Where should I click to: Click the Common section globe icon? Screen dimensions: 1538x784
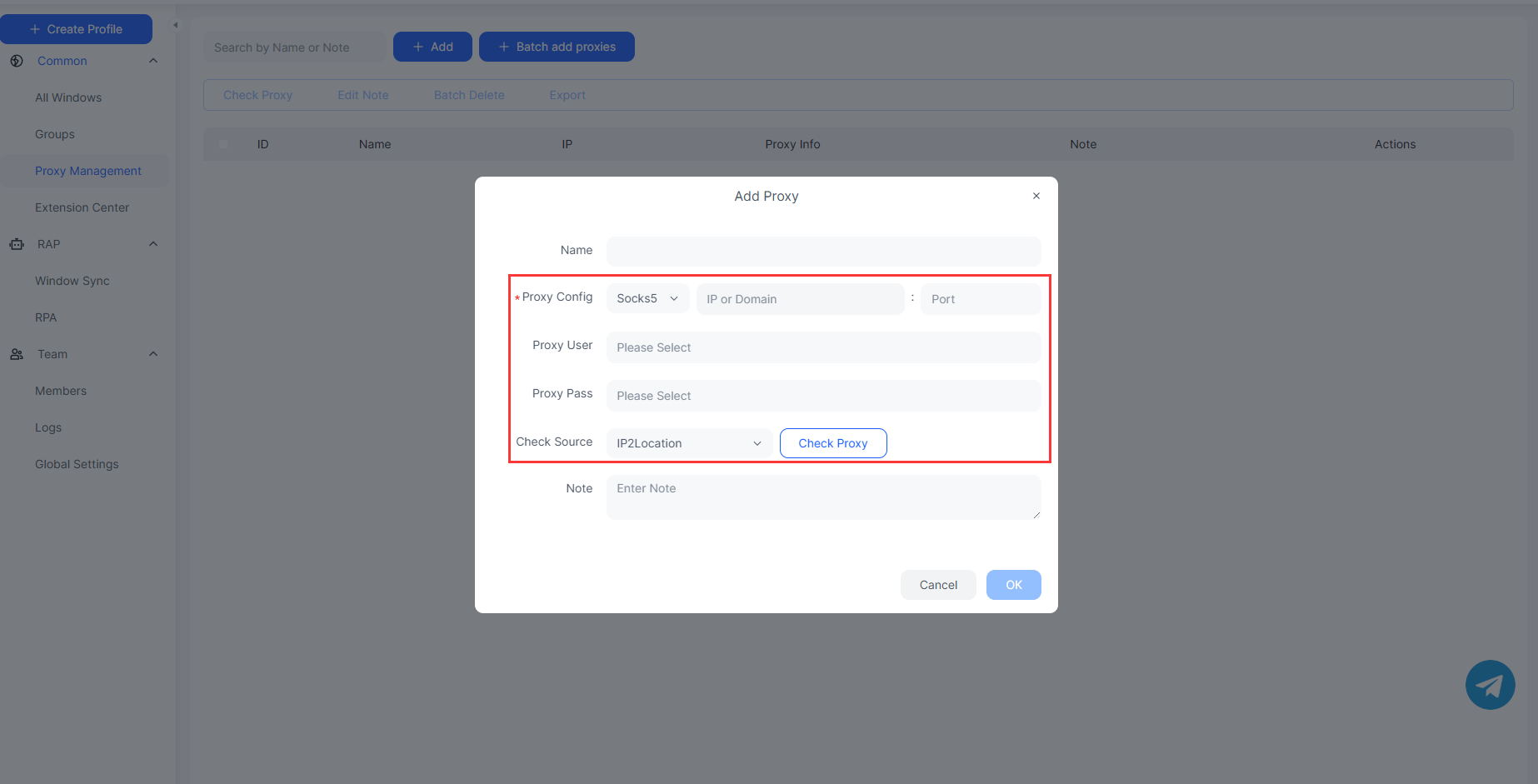[17, 61]
